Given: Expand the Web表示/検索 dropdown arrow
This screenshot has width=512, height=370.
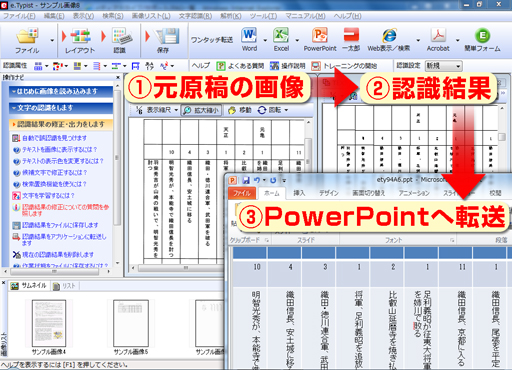Looking at the screenshot, I should pyautogui.click(x=418, y=40).
